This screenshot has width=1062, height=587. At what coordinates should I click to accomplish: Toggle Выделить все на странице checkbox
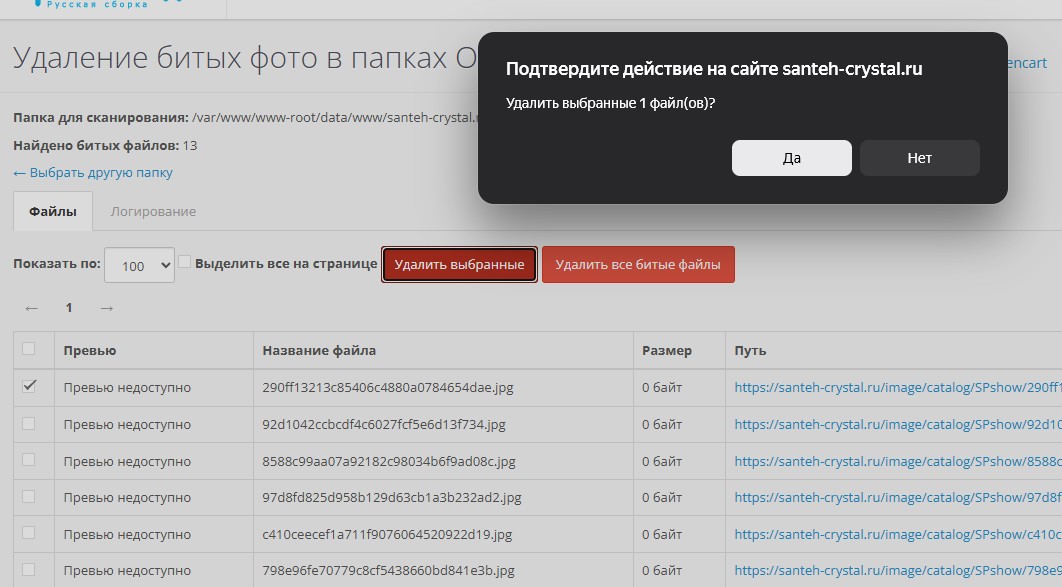click(x=184, y=262)
